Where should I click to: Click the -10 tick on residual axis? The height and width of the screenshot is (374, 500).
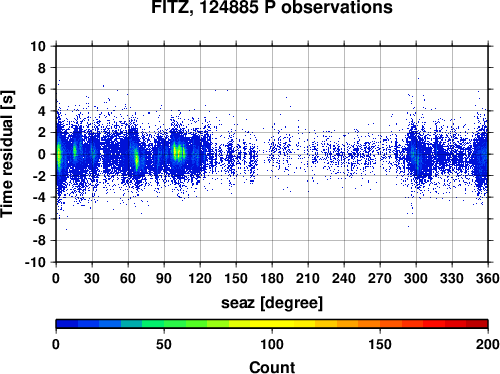coord(35,262)
